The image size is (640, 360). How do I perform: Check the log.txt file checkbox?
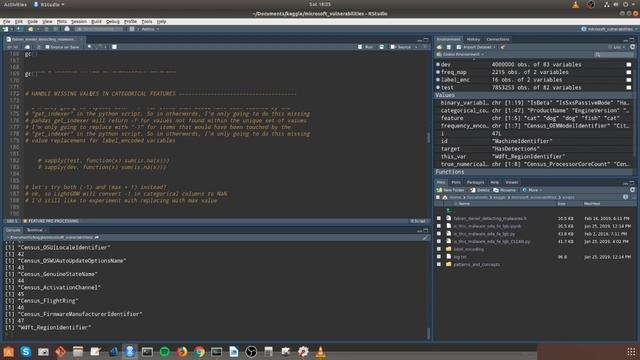439,257
